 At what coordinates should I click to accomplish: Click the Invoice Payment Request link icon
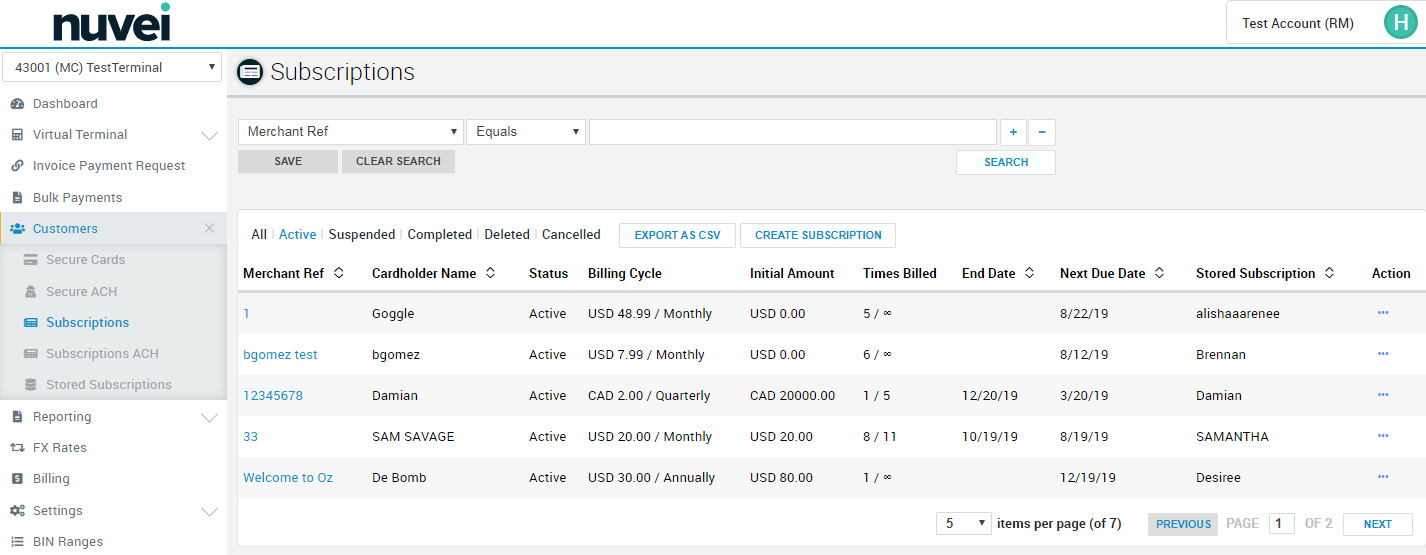coord(17,166)
